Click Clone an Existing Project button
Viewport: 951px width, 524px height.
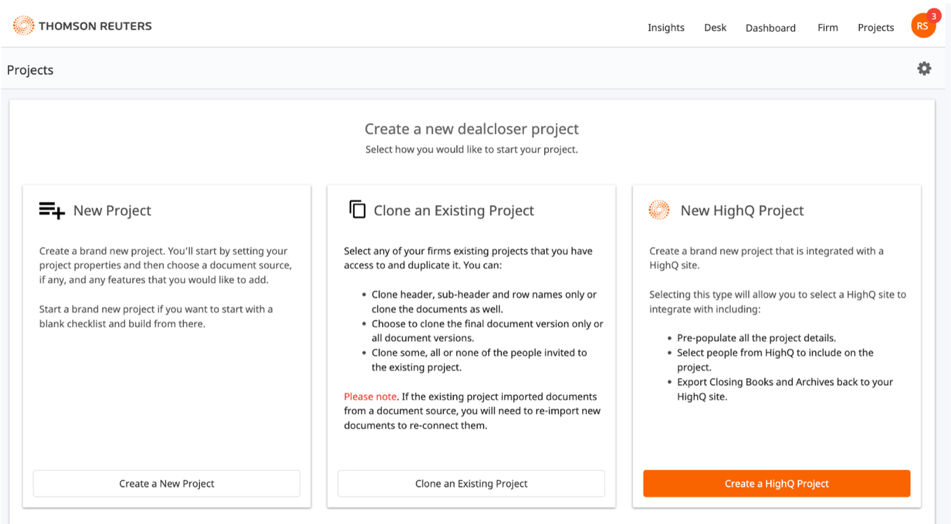pyautogui.click(x=471, y=483)
